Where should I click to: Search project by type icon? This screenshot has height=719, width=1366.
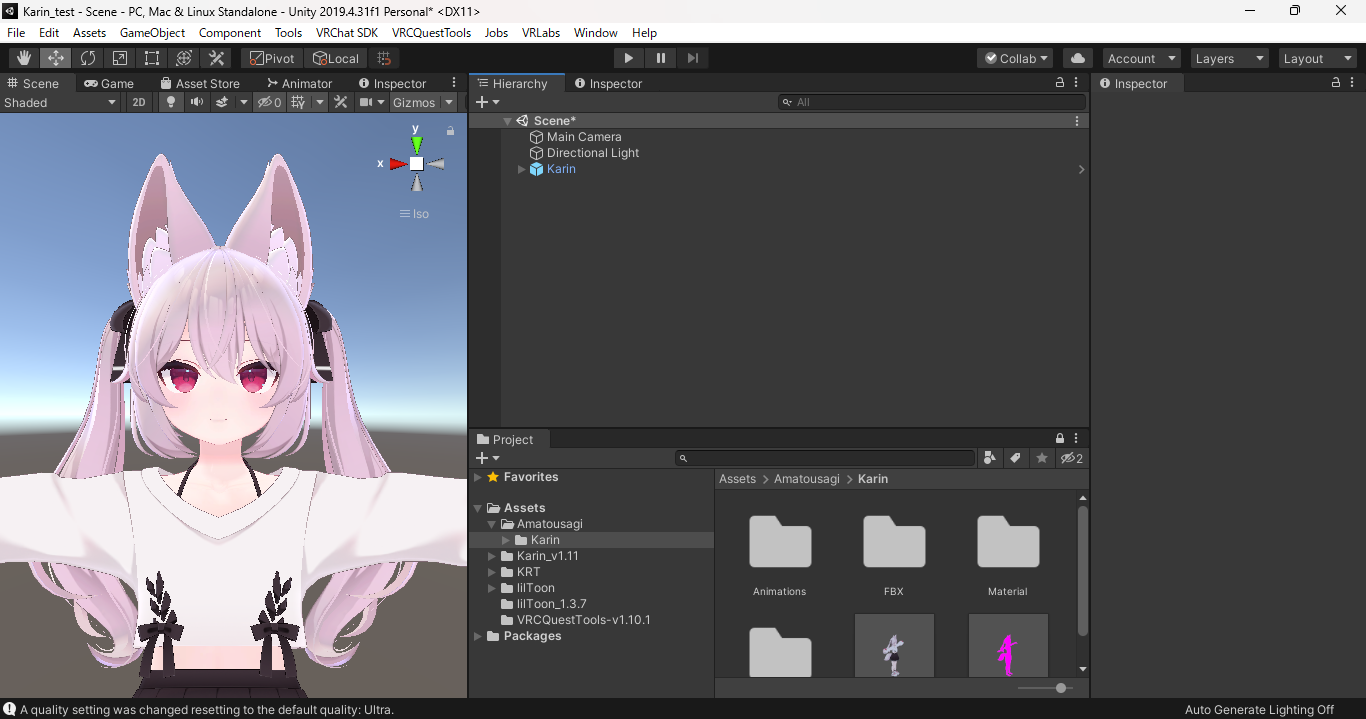tap(990, 458)
